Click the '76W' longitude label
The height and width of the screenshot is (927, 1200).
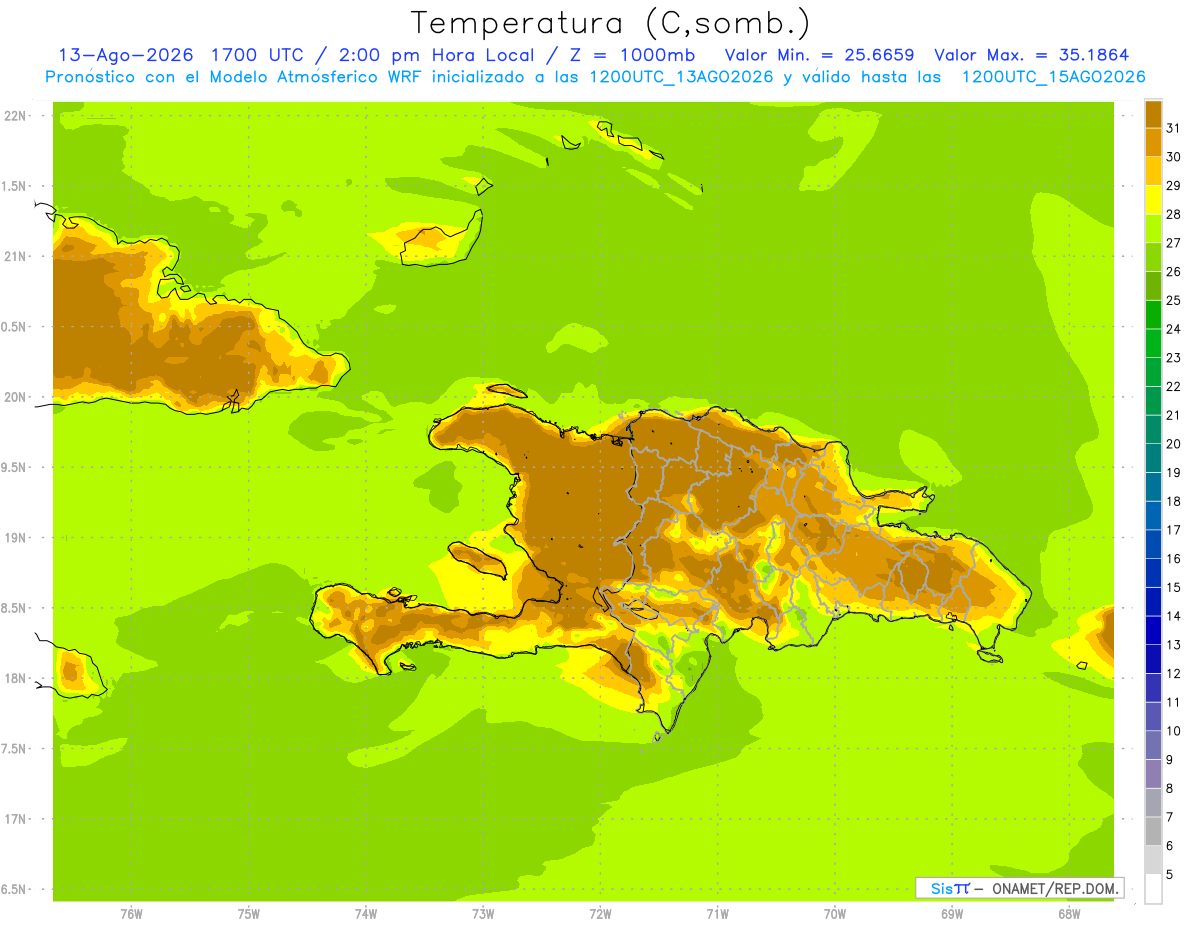(x=131, y=914)
